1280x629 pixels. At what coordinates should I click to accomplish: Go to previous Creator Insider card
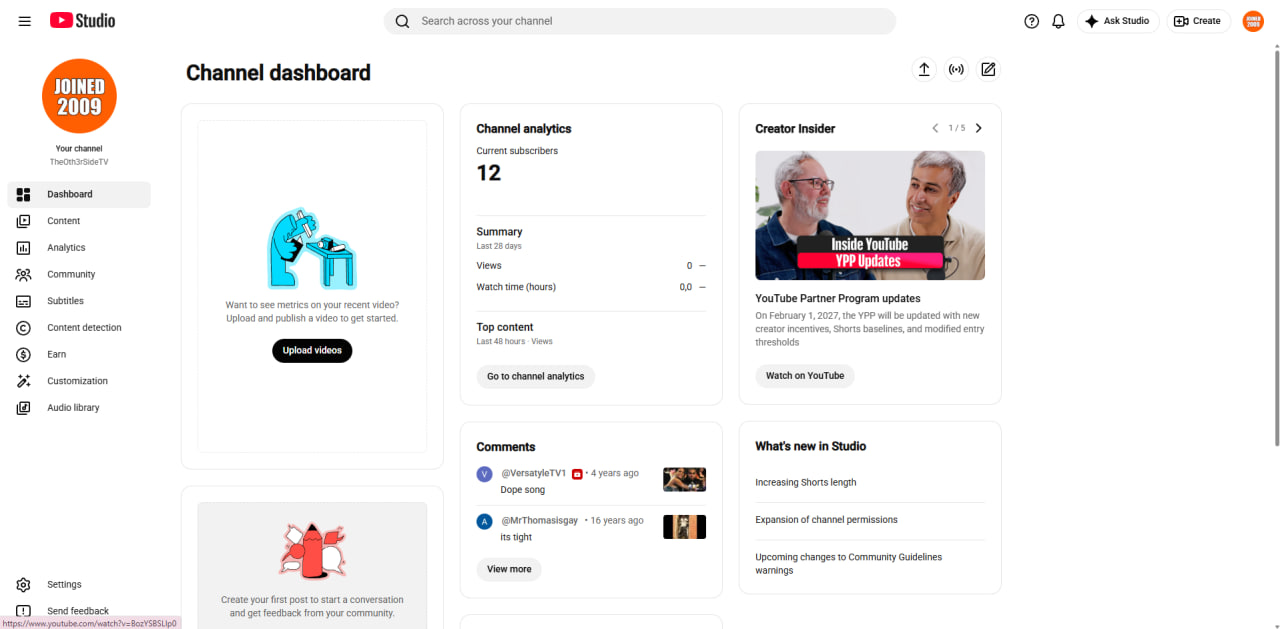click(x=935, y=128)
